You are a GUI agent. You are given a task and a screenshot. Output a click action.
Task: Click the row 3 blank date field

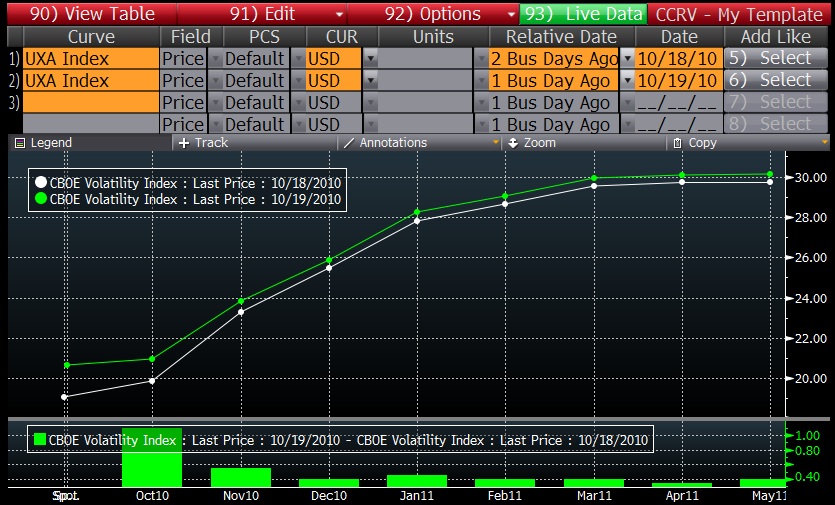click(x=678, y=102)
